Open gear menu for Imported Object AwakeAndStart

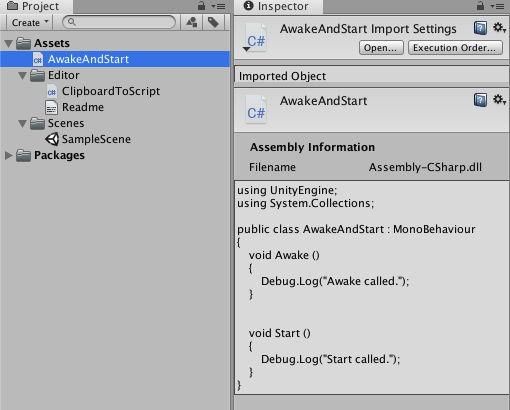[499, 99]
